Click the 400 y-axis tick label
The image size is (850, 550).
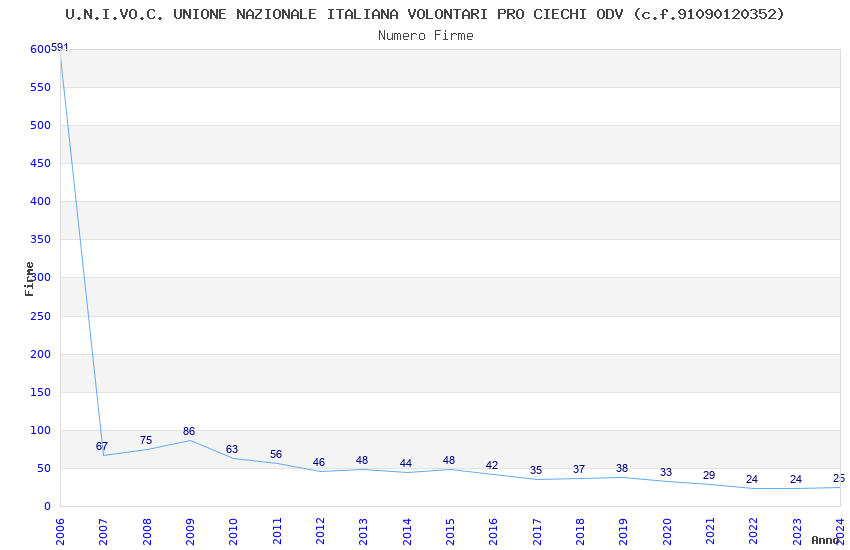point(40,201)
